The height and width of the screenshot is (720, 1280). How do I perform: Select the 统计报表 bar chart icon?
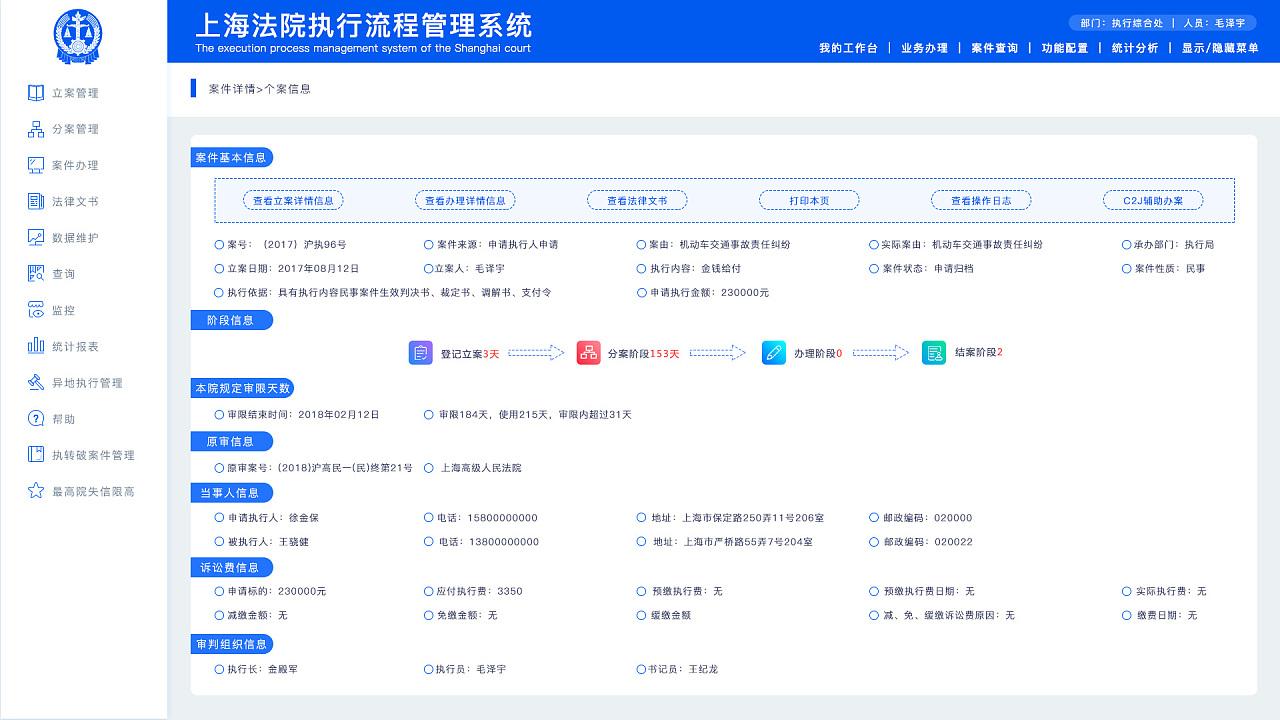click(36, 346)
